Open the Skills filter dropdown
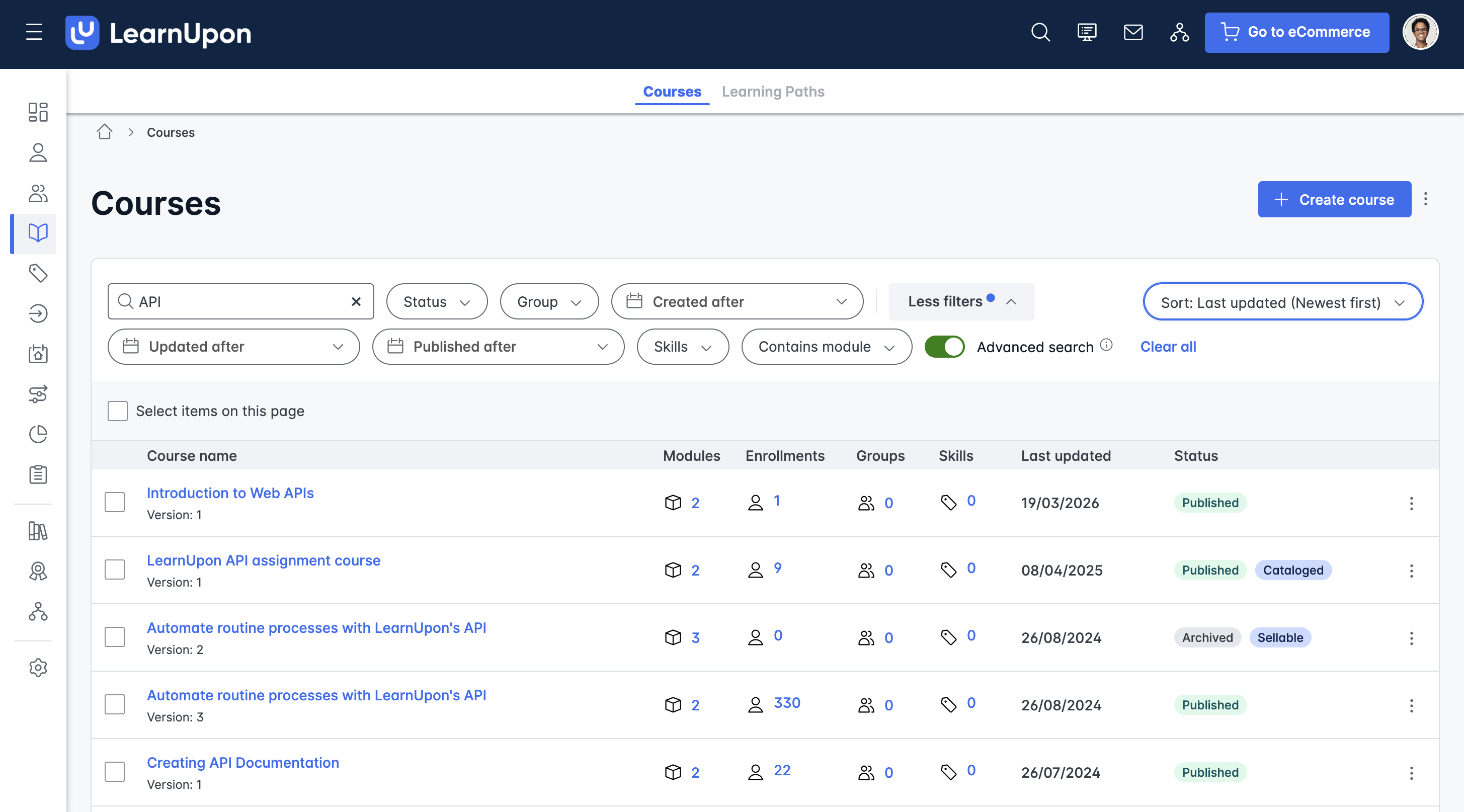This screenshot has height=812, width=1464. tap(683, 347)
